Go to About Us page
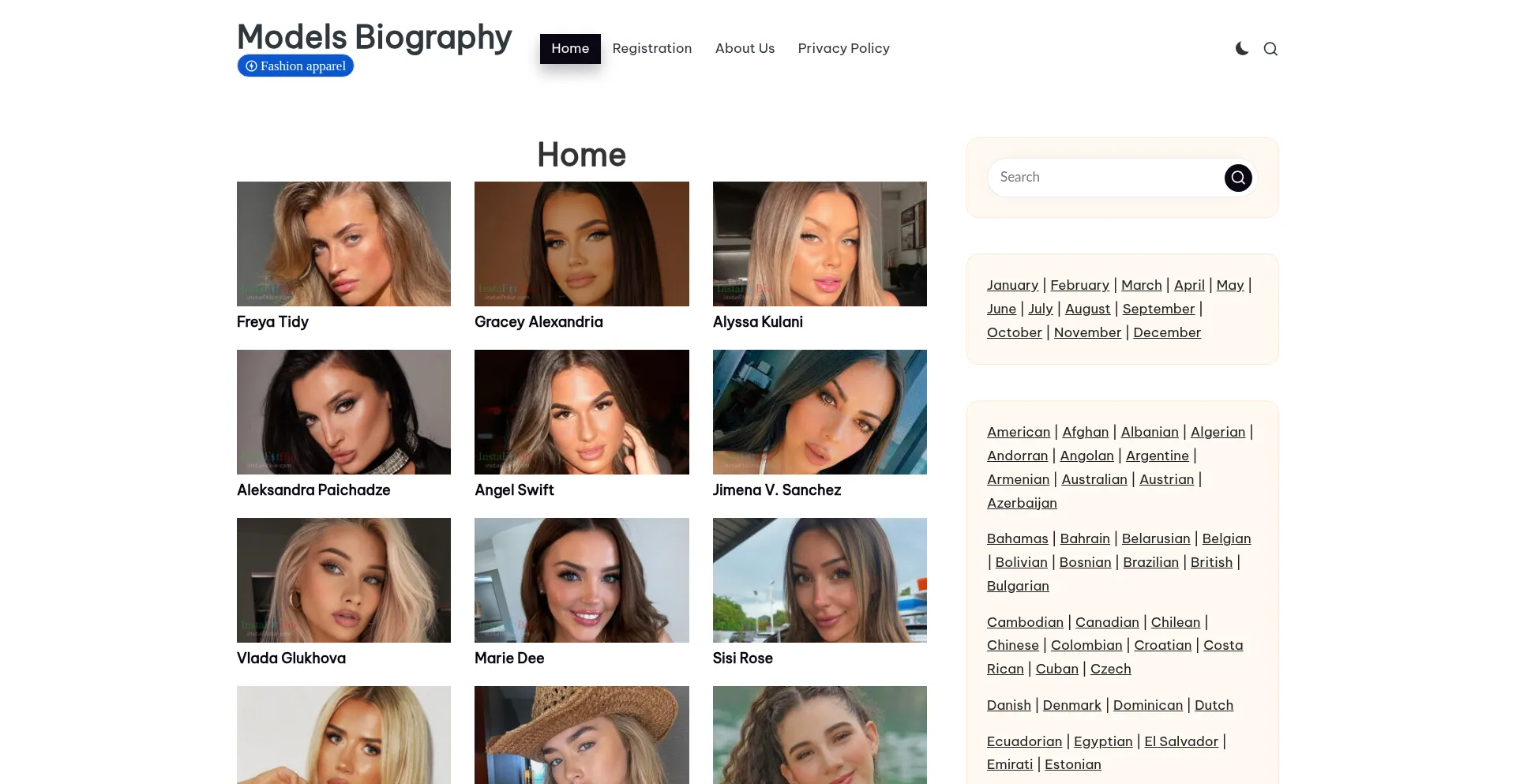This screenshot has width=1516, height=784. point(745,49)
